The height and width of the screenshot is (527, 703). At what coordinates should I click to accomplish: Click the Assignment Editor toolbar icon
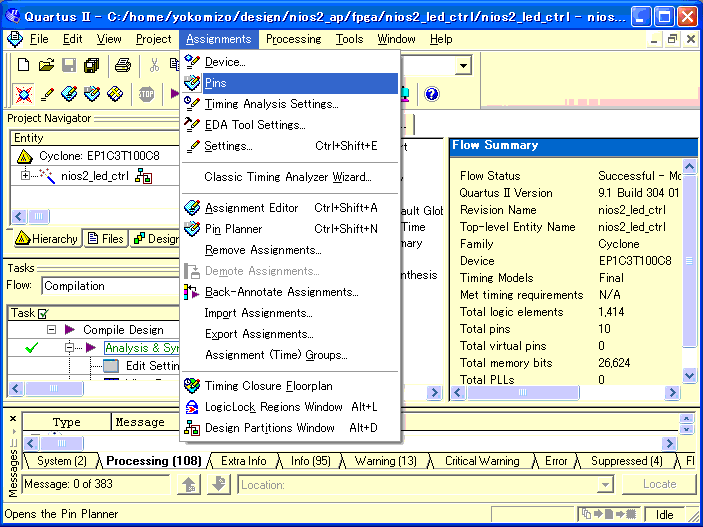point(69,94)
